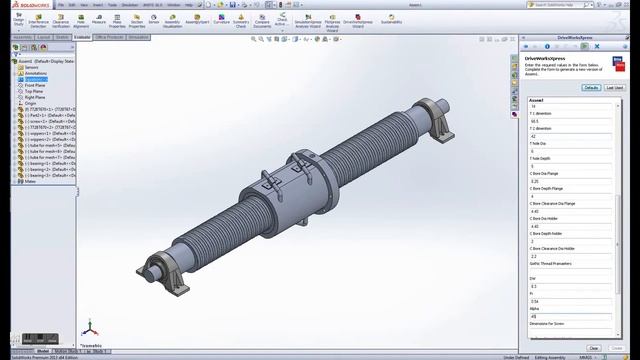Switch to the Sketch ribbon tab
This screenshot has width=640, height=360.
[x=62, y=37]
